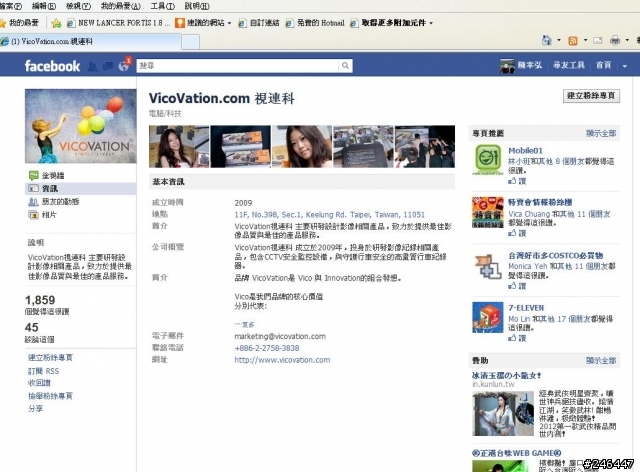
Task: Open the 編輯(E) menu
Action: (x=44, y=6)
